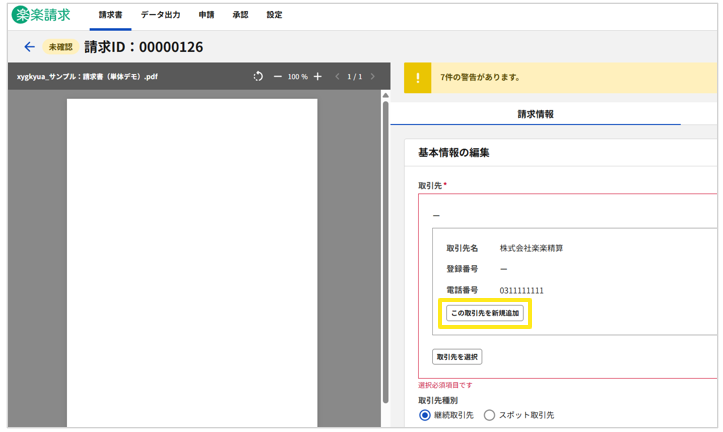Open the 設定 menu
The image size is (723, 432).
274,15
